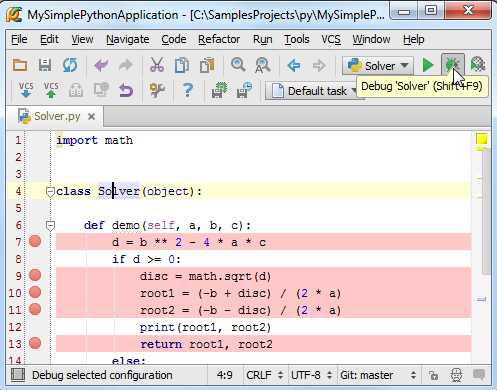Click the blue Help question mark icon
The width and height of the screenshot is (497, 390).
tap(188, 90)
